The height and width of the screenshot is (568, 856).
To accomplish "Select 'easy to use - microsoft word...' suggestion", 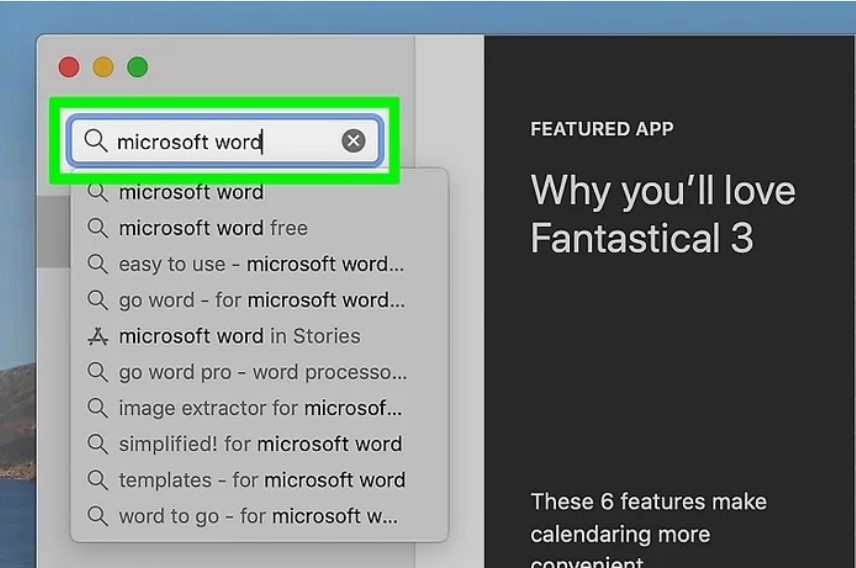I will point(259,264).
